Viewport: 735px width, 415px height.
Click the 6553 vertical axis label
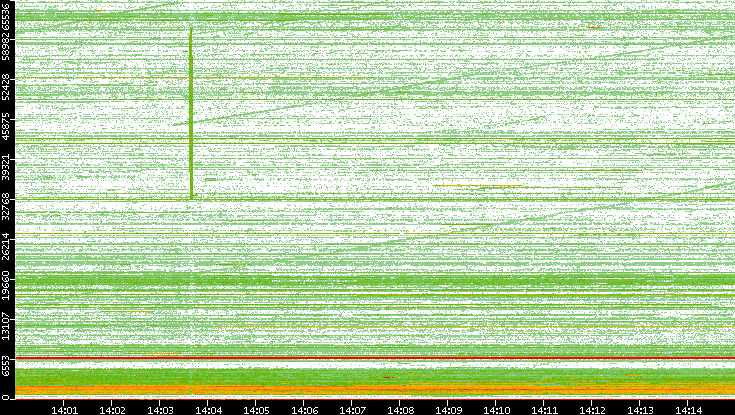click(6, 366)
